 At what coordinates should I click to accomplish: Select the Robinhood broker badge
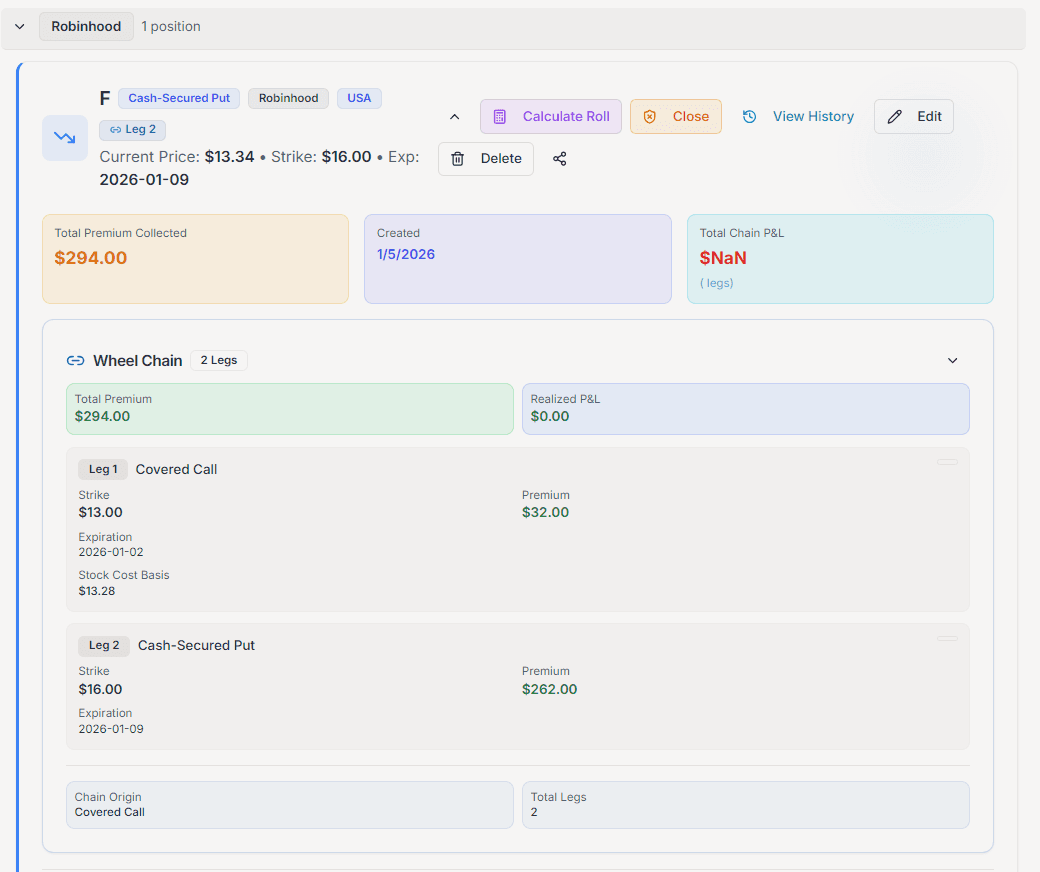[x=288, y=98]
